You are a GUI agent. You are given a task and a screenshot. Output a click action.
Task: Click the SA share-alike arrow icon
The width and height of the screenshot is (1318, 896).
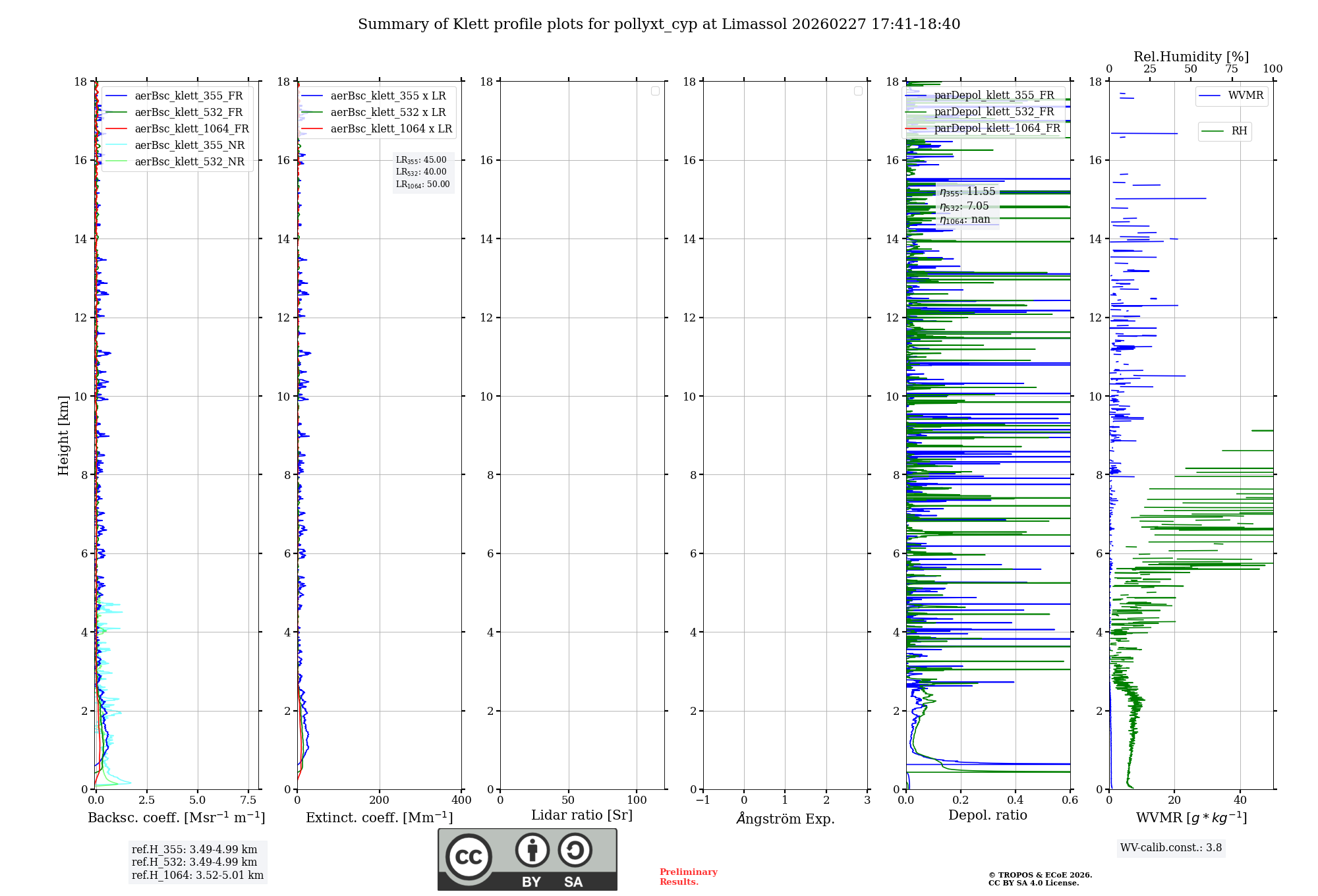[575, 850]
